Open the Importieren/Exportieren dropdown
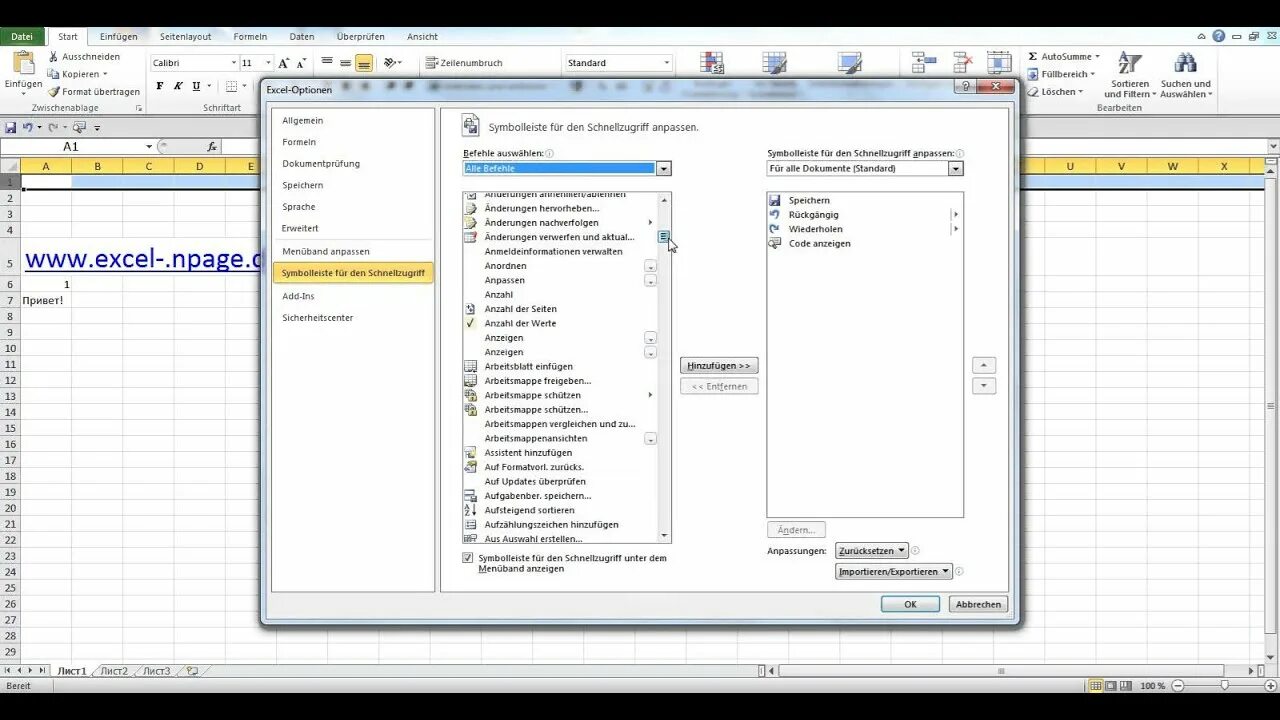The width and height of the screenshot is (1280, 720). [x=895, y=572]
